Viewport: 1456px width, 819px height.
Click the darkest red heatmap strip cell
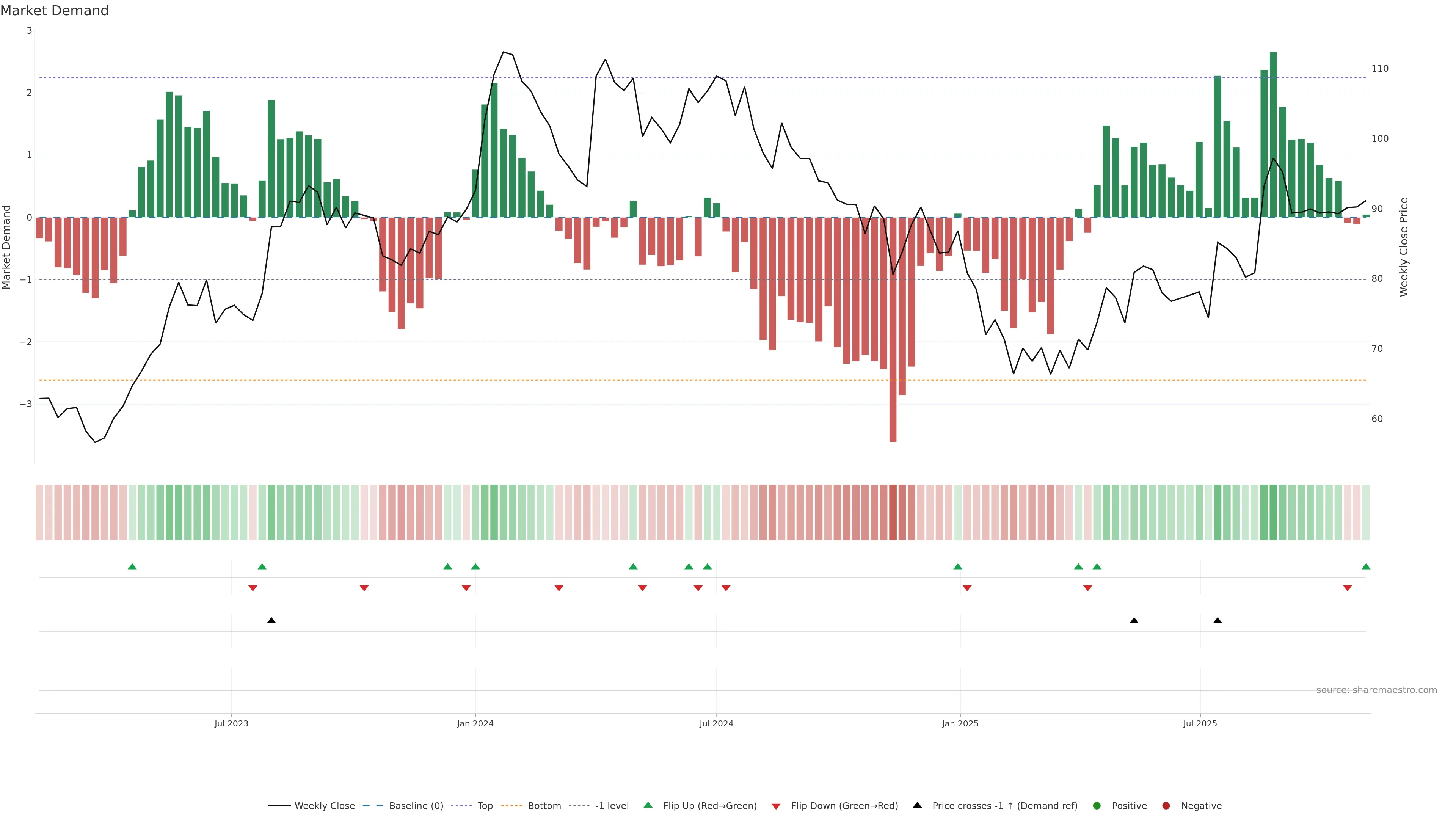click(x=893, y=512)
